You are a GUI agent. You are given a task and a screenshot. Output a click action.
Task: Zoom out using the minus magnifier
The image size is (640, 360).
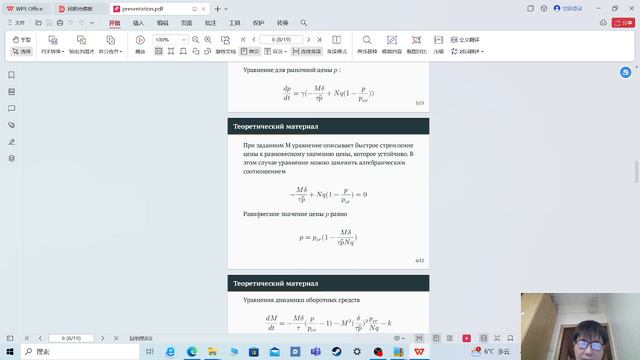(196, 40)
